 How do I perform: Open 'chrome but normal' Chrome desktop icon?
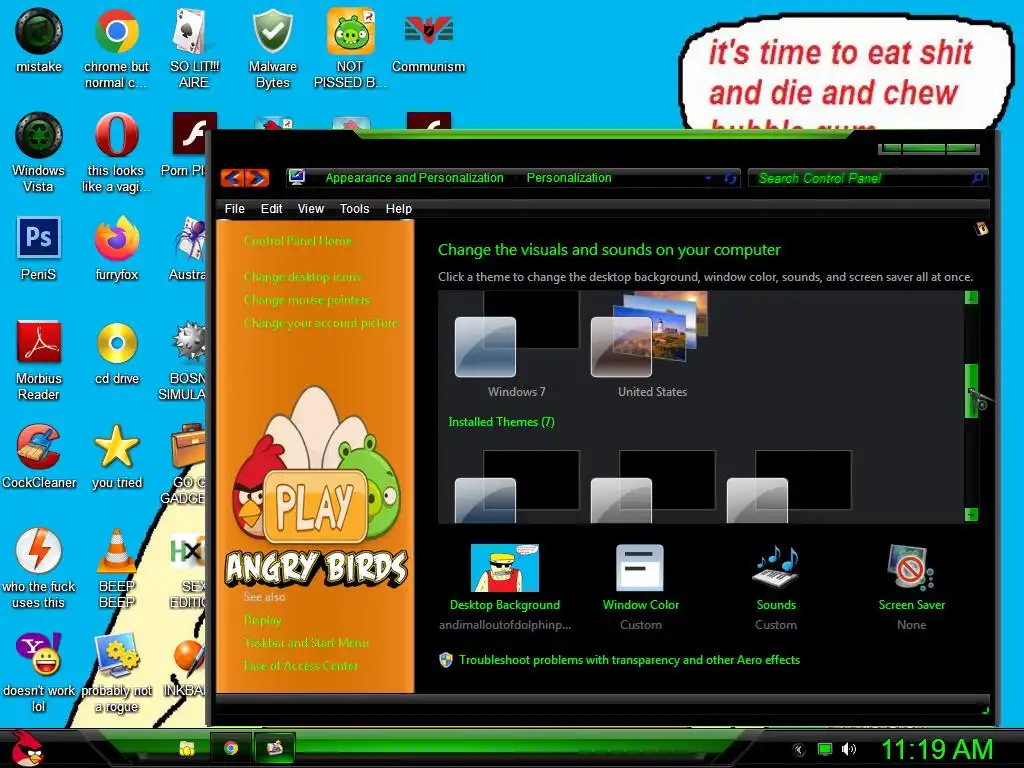tap(116, 48)
